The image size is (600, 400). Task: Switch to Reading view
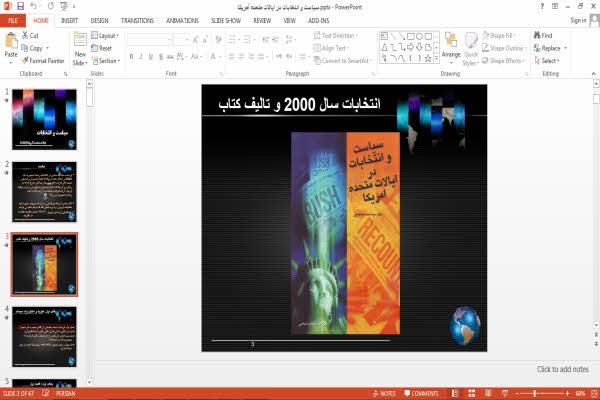point(488,393)
